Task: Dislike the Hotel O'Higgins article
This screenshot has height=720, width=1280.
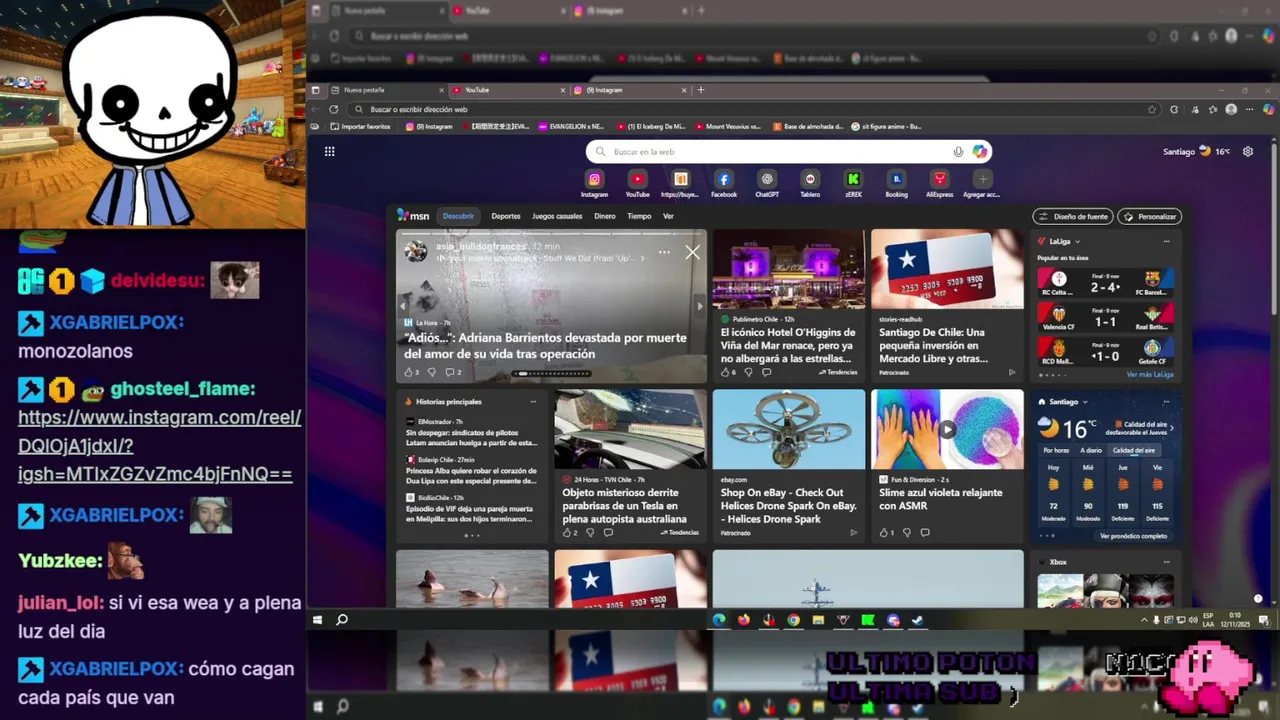Action: [748, 372]
